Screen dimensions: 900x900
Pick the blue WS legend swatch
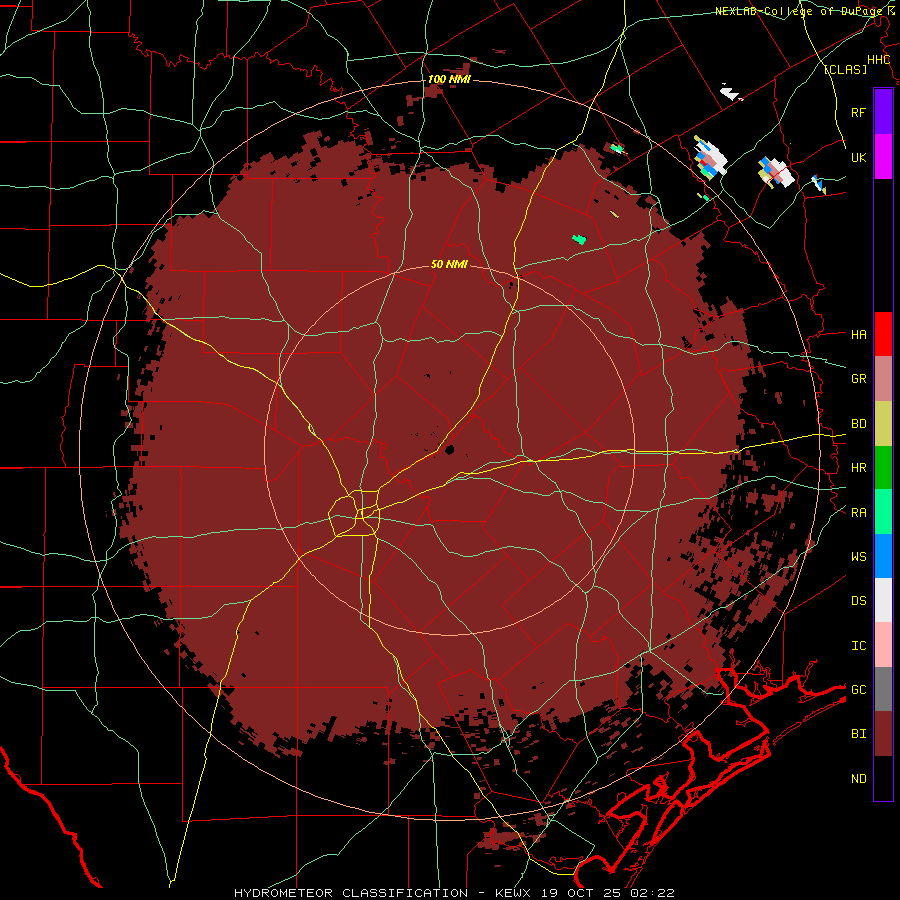[x=883, y=556]
